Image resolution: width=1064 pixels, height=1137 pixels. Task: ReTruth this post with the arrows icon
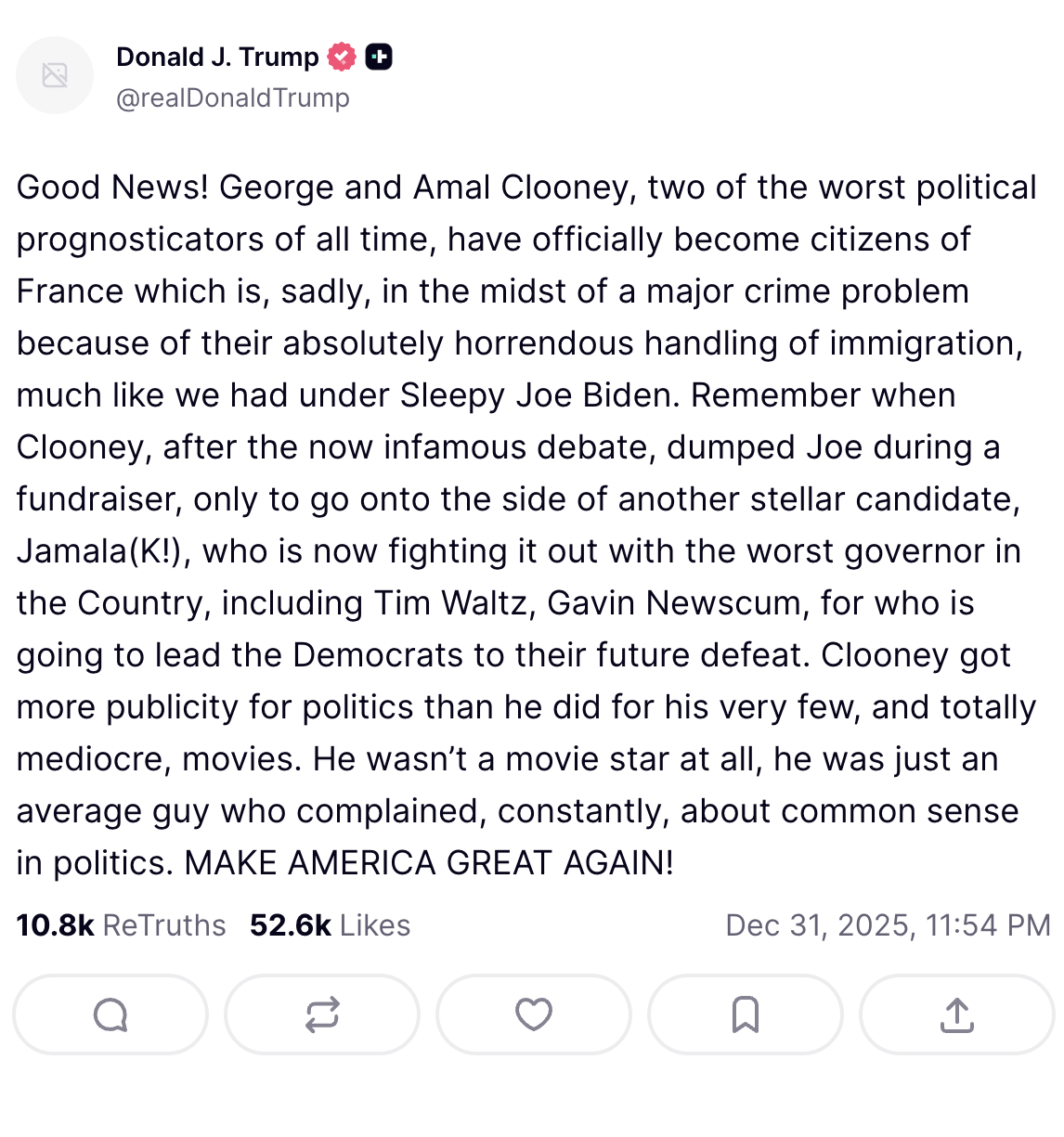click(322, 1014)
